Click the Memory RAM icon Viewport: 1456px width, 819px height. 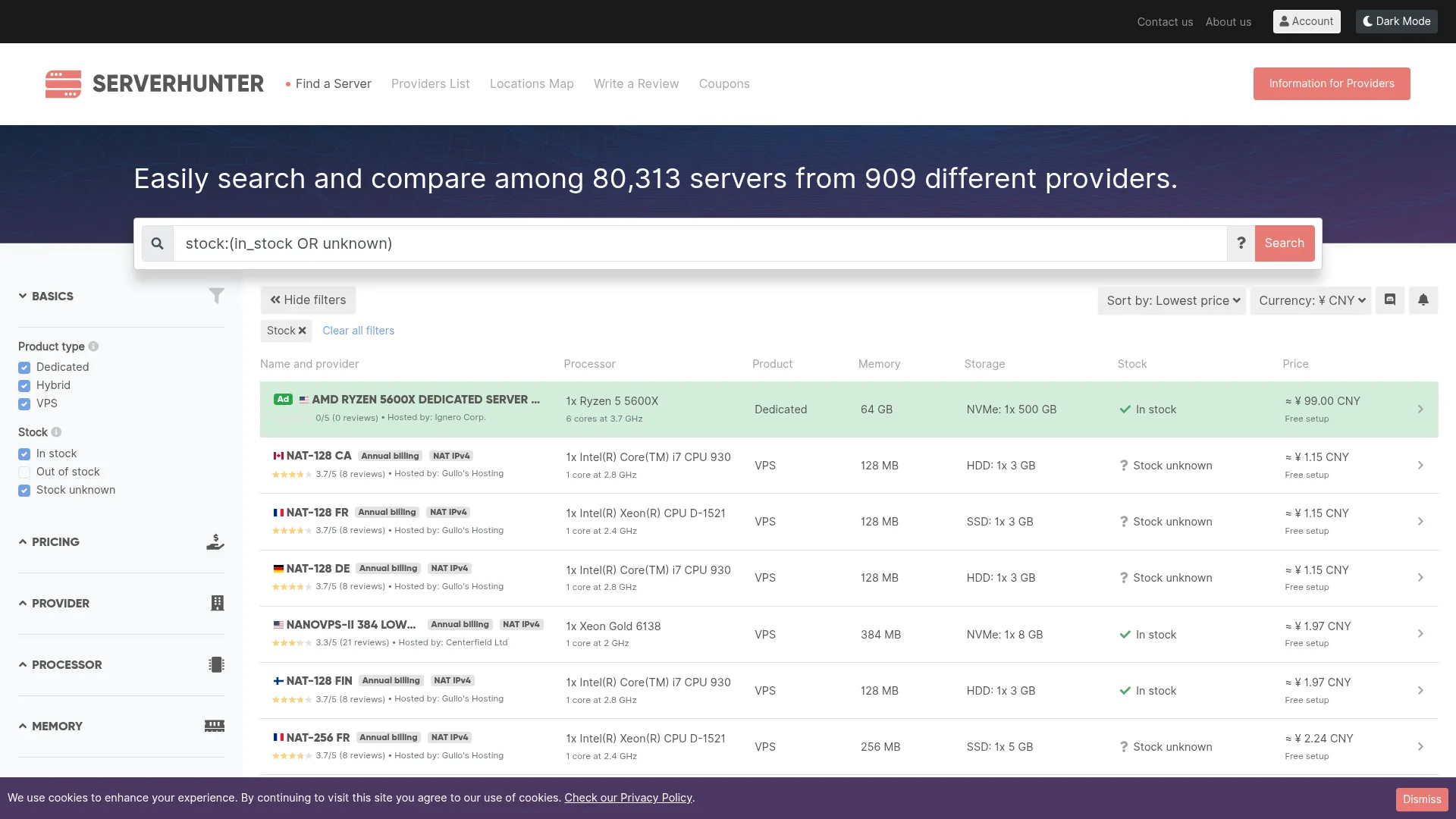click(215, 726)
